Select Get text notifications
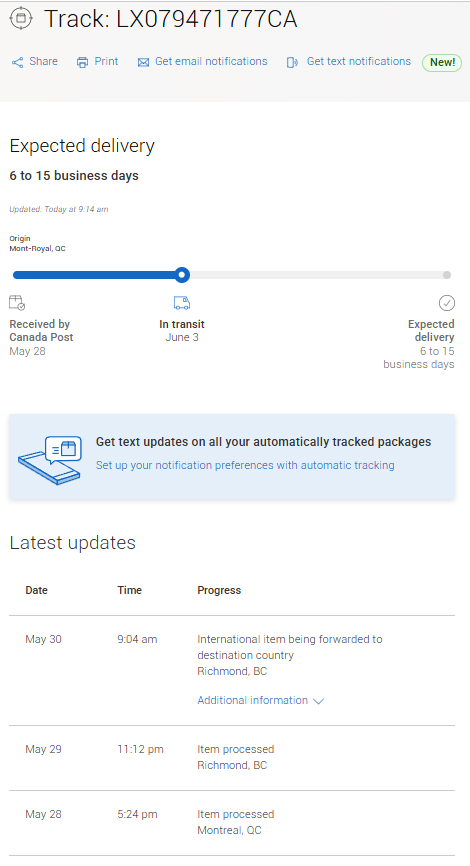The width and height of the screenshot is (470, 866). [x=359, y=61]
